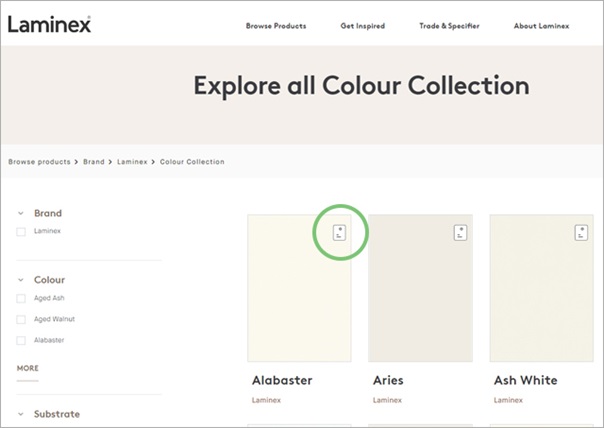Click the sample icon on the Ash White swatch
The width and height of the screenshot is (604, 428).
tap(582, 233)
